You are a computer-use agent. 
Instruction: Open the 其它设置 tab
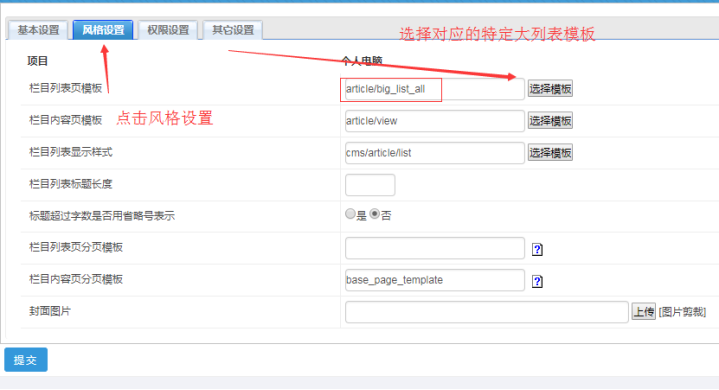click(x=233, y=30)
